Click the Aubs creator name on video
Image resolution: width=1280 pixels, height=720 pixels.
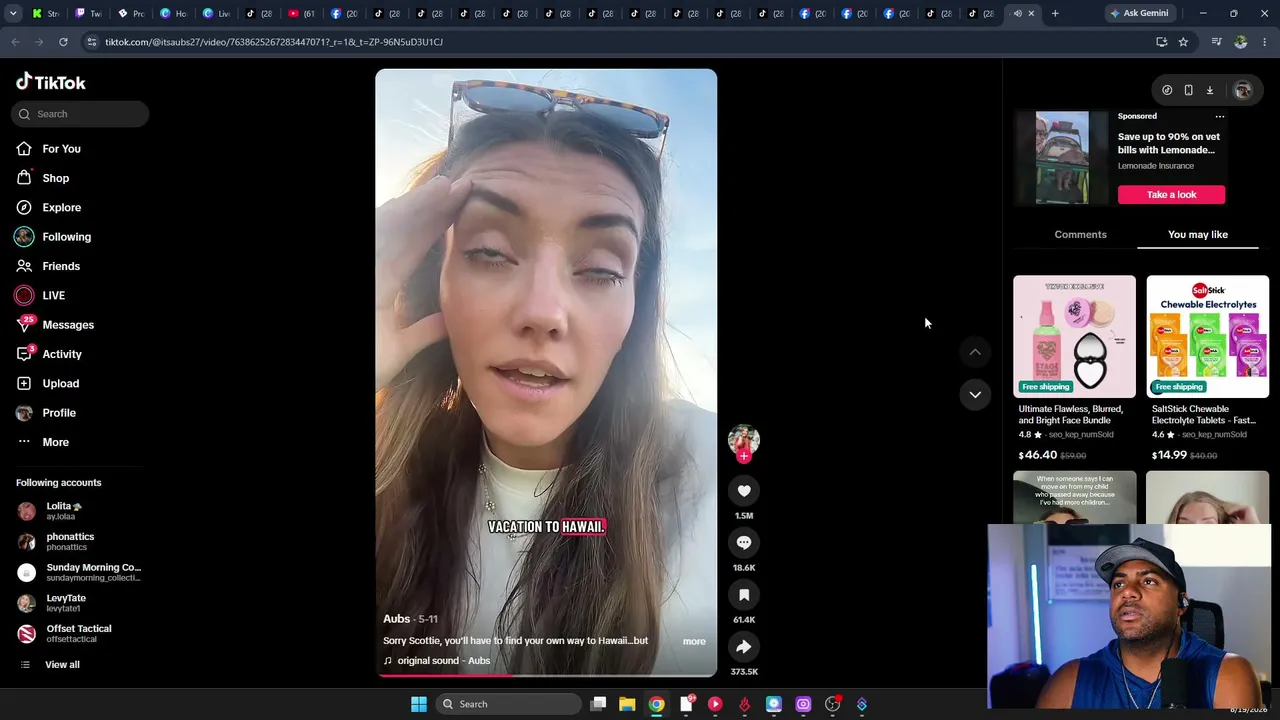[x=396, y=619]
